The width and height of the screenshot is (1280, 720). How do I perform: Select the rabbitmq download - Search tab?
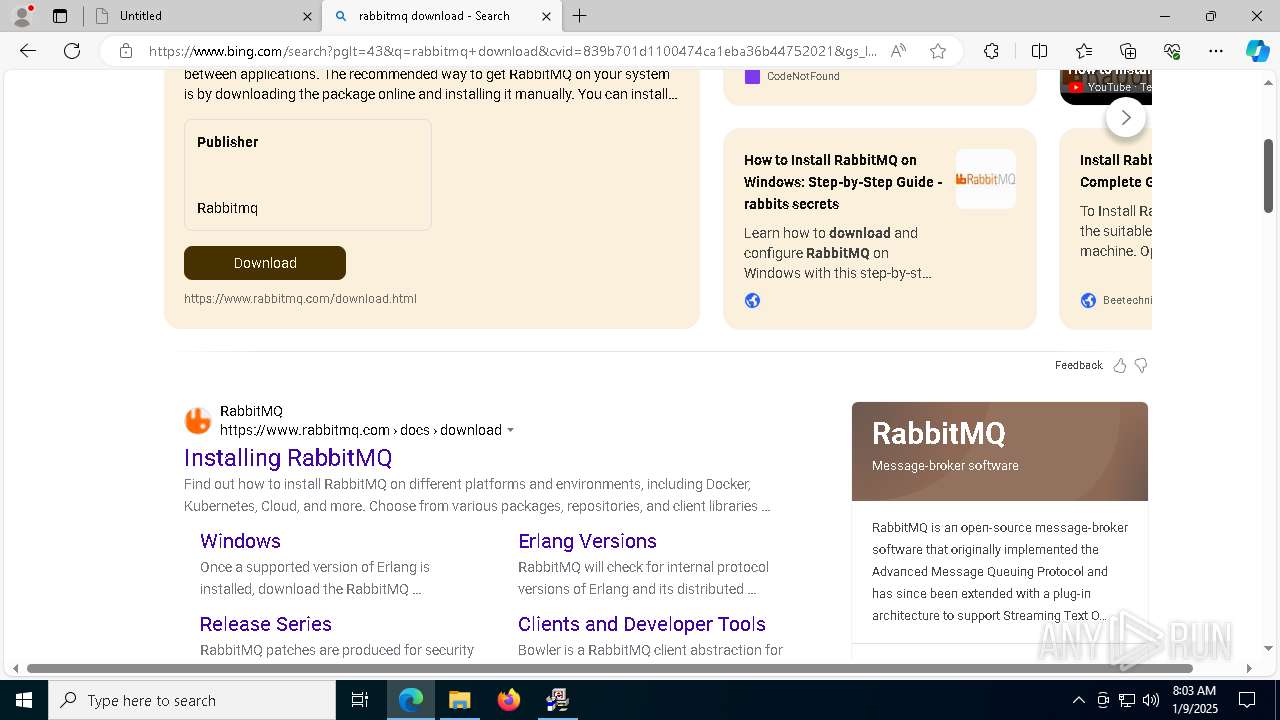(442, 16)
